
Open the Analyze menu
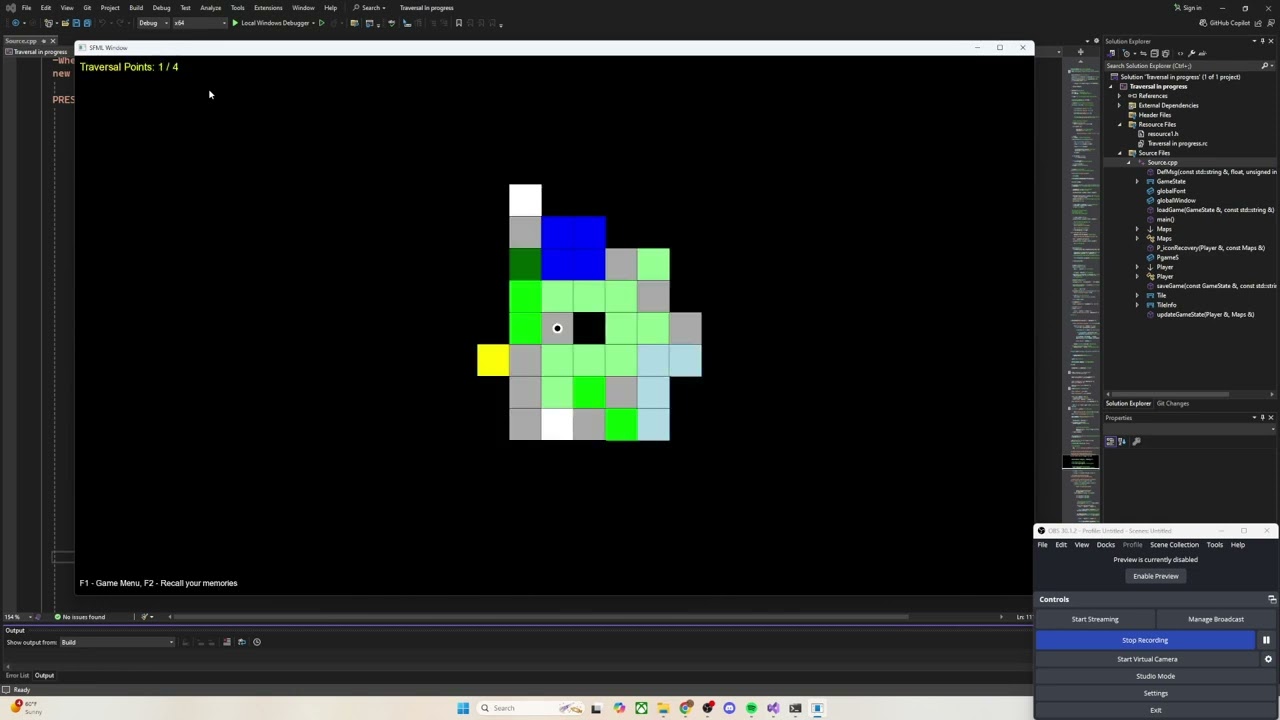pyautogui.click(x=210, y=8)
